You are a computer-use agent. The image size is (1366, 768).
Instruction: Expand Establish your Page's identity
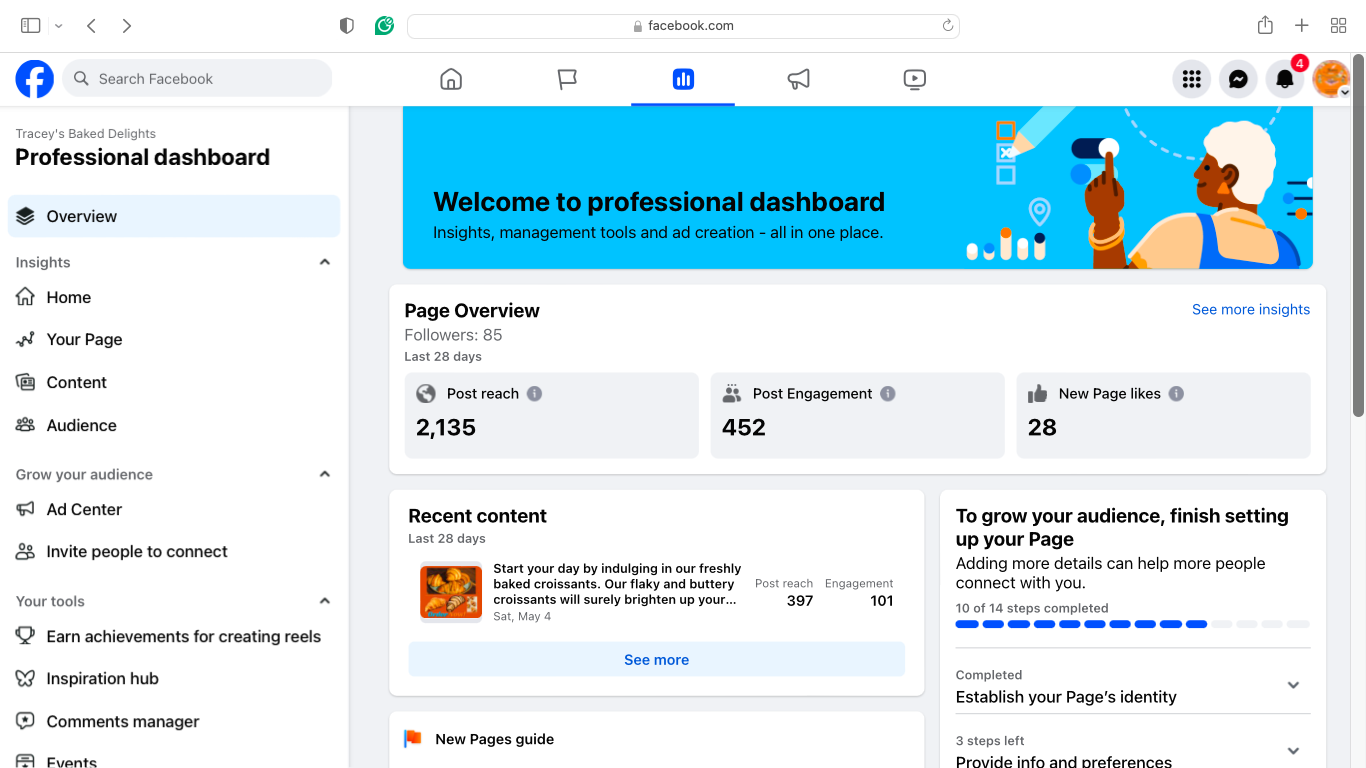[x=1293, y=685]
